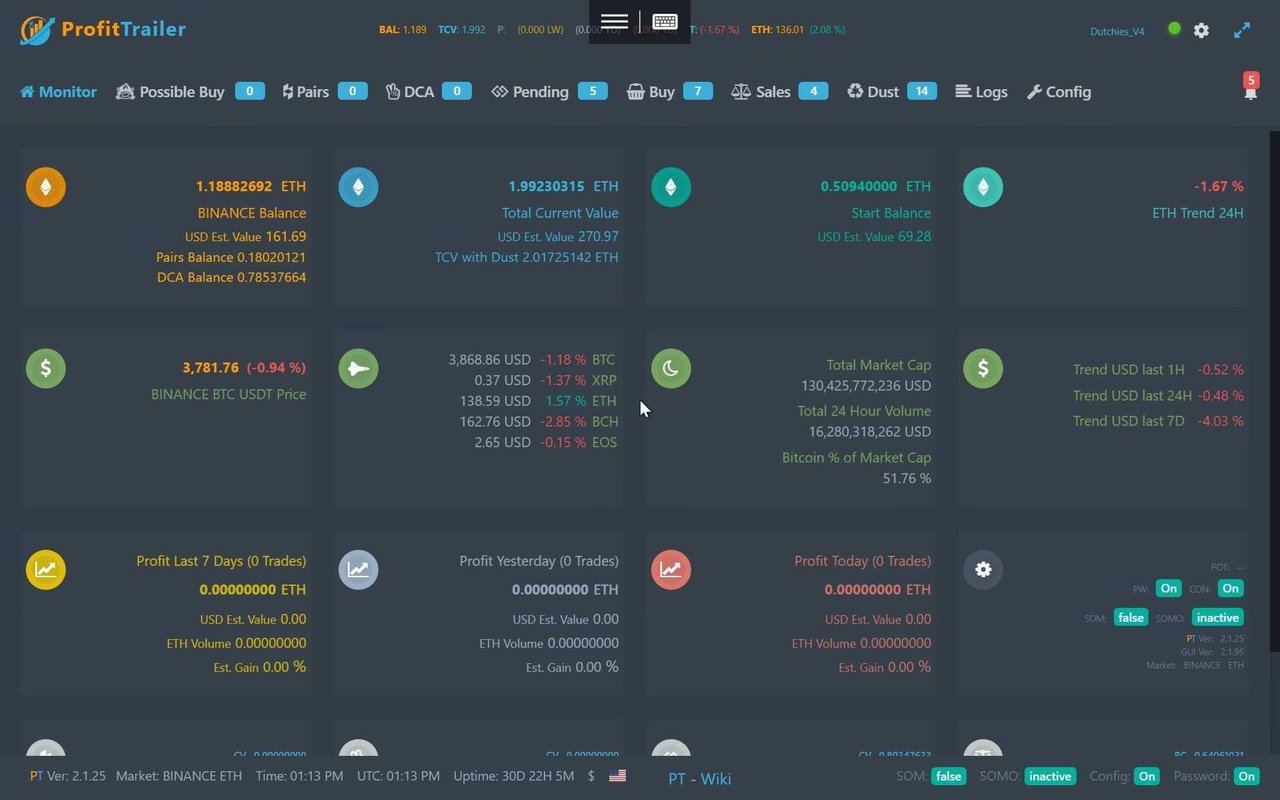The height and width of the screenshot is (800, 1280).
Task: Toggle the CON On badge in status card
Action: click(1231, 588)
